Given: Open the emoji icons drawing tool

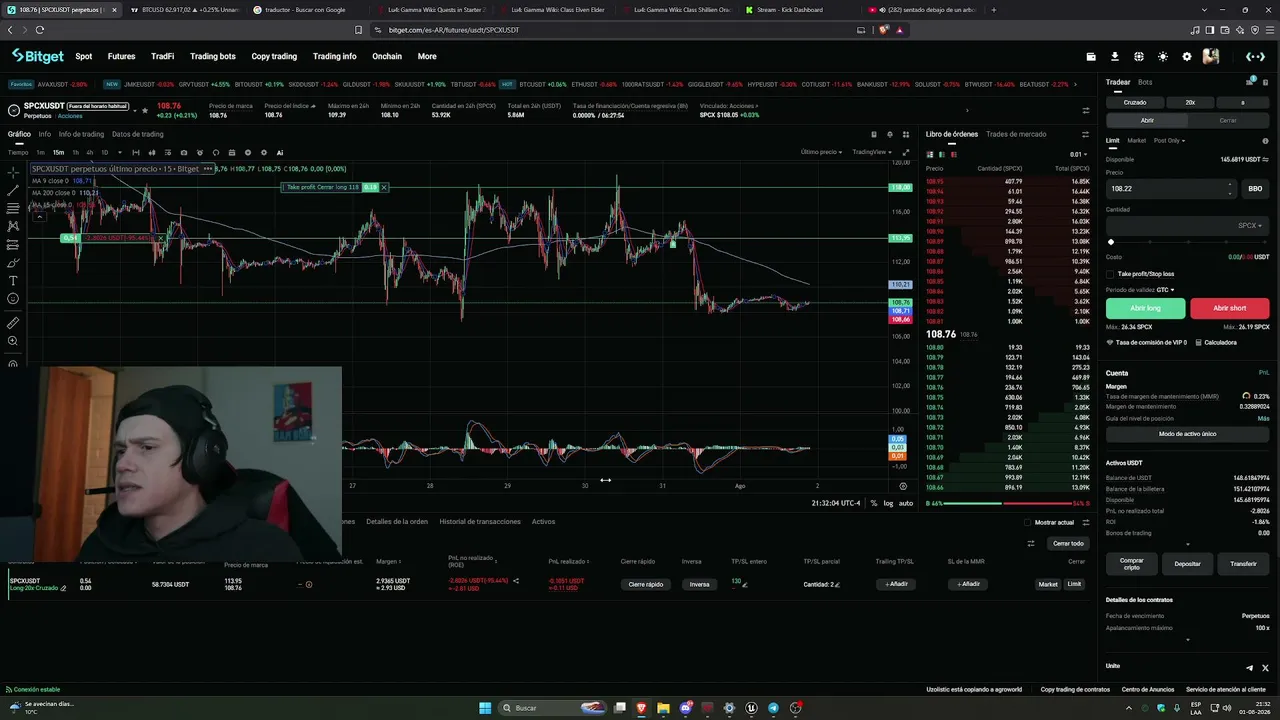Looking at the screenshot, I should click(13, 299).
